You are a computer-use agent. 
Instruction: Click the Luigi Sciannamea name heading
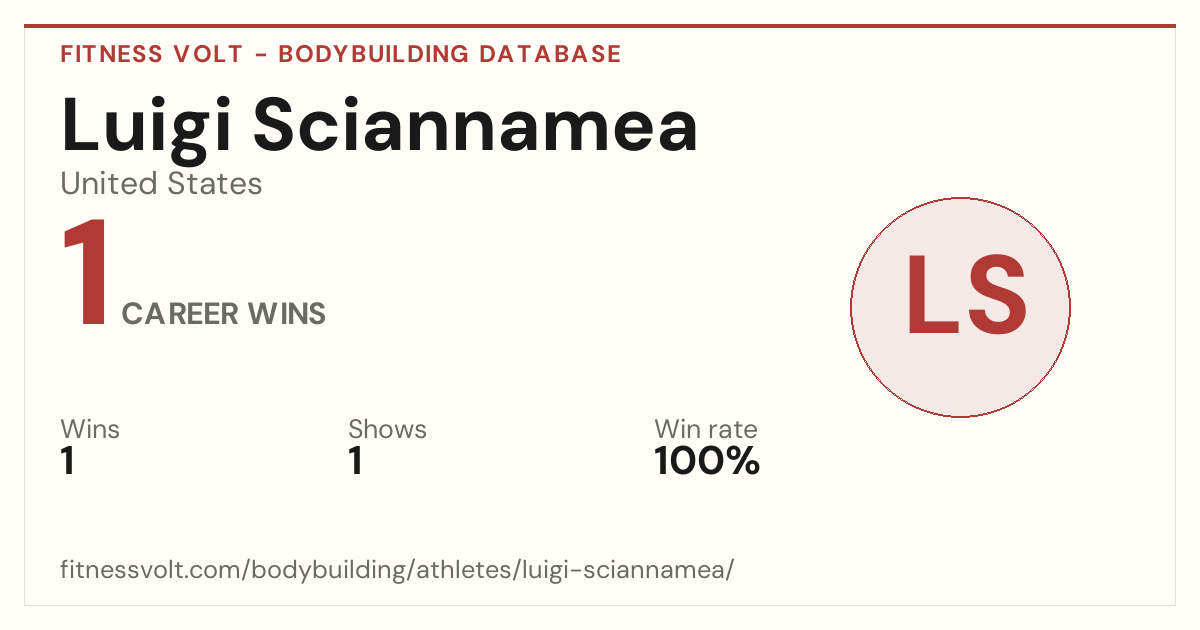click(x=379, y=124)
